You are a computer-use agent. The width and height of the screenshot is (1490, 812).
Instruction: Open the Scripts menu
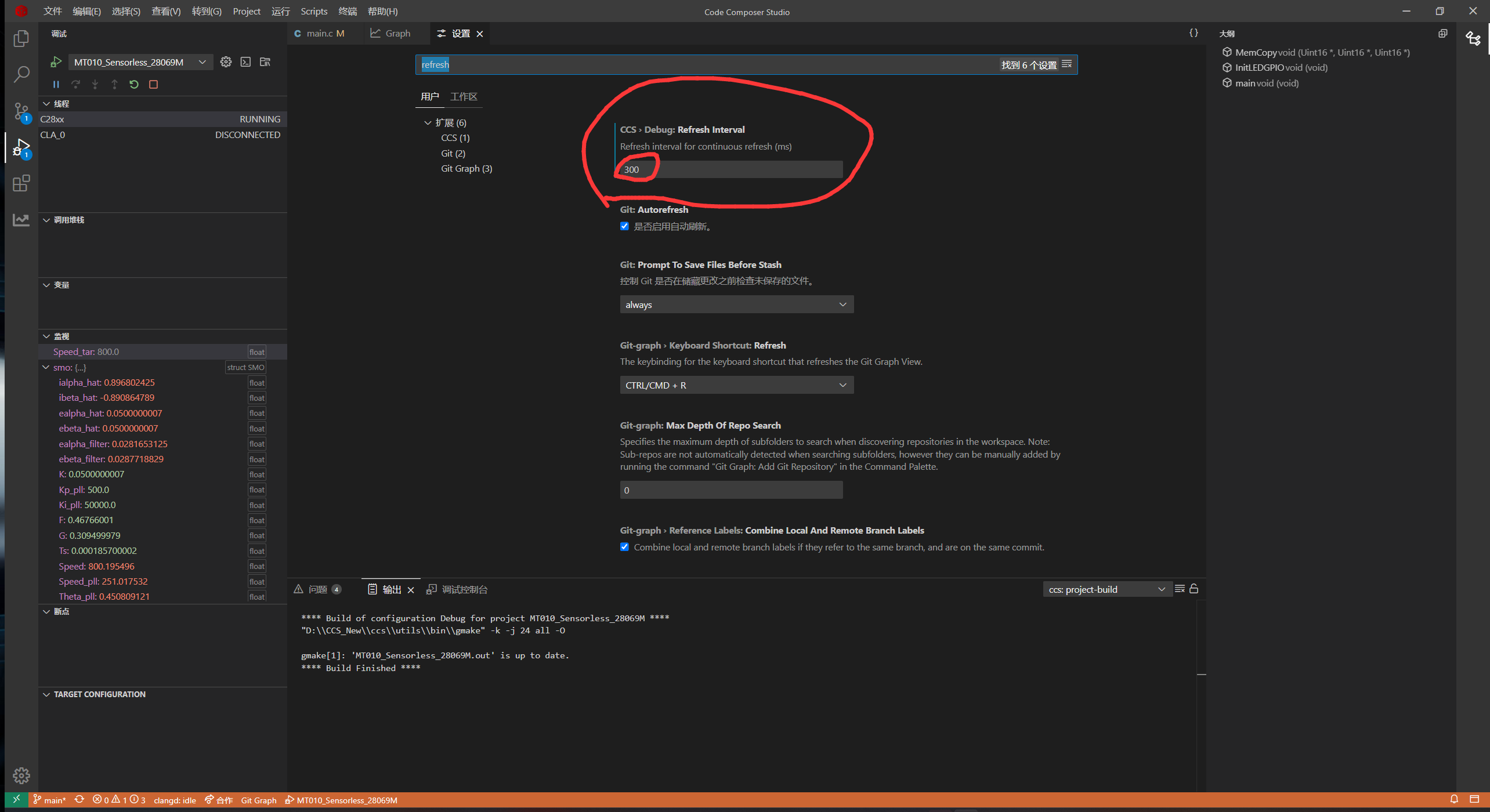point(313,11)
